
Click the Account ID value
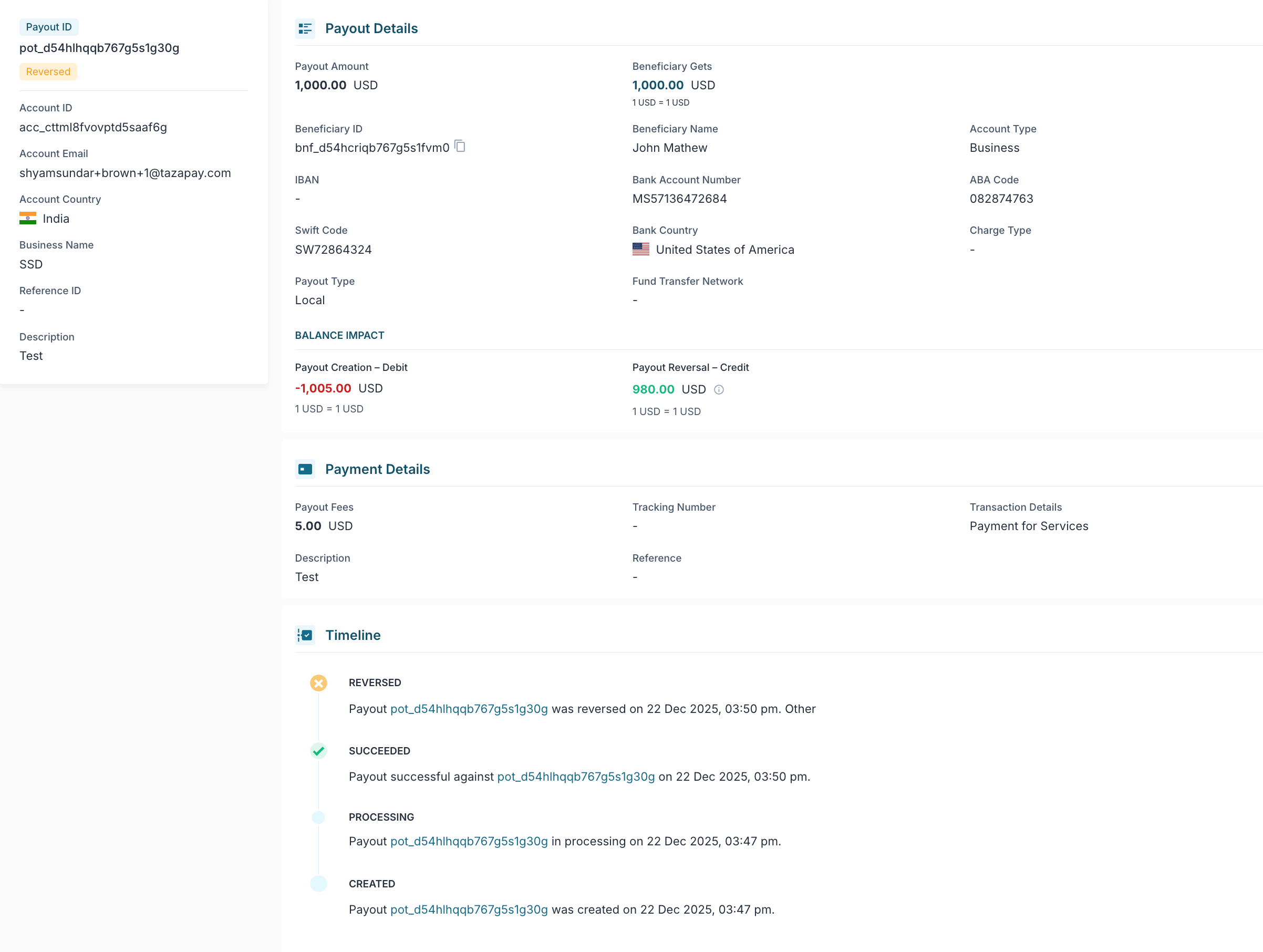93,127
